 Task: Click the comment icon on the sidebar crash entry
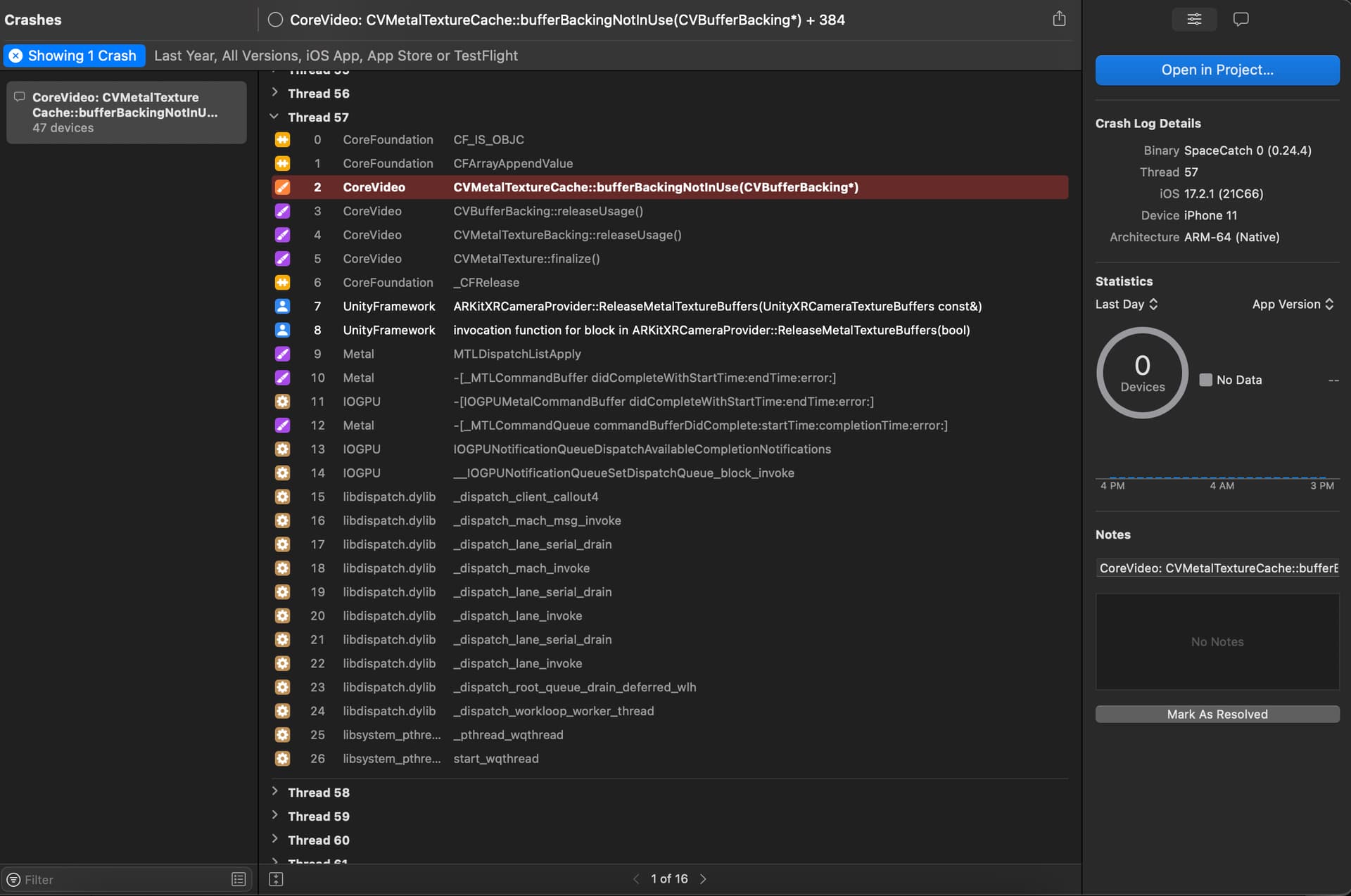tap(19, 97)
